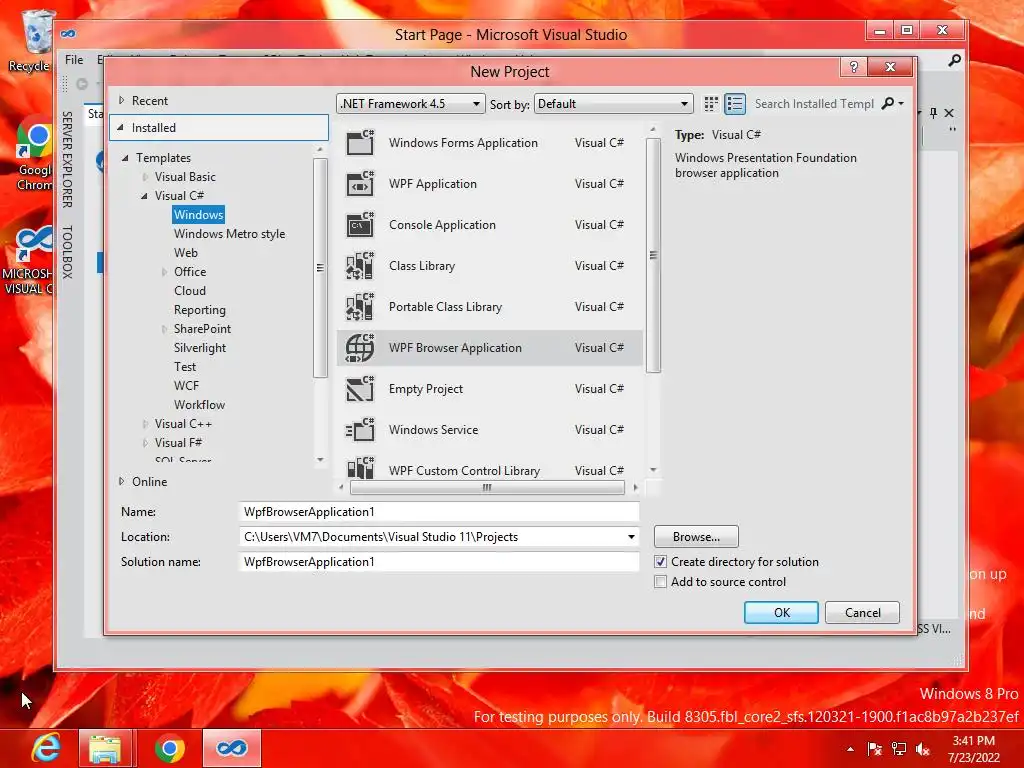Image resolution: width=1024 pixels, height=768 pixels.
Task: Collapse the Templates tree node
Action: 125,158
